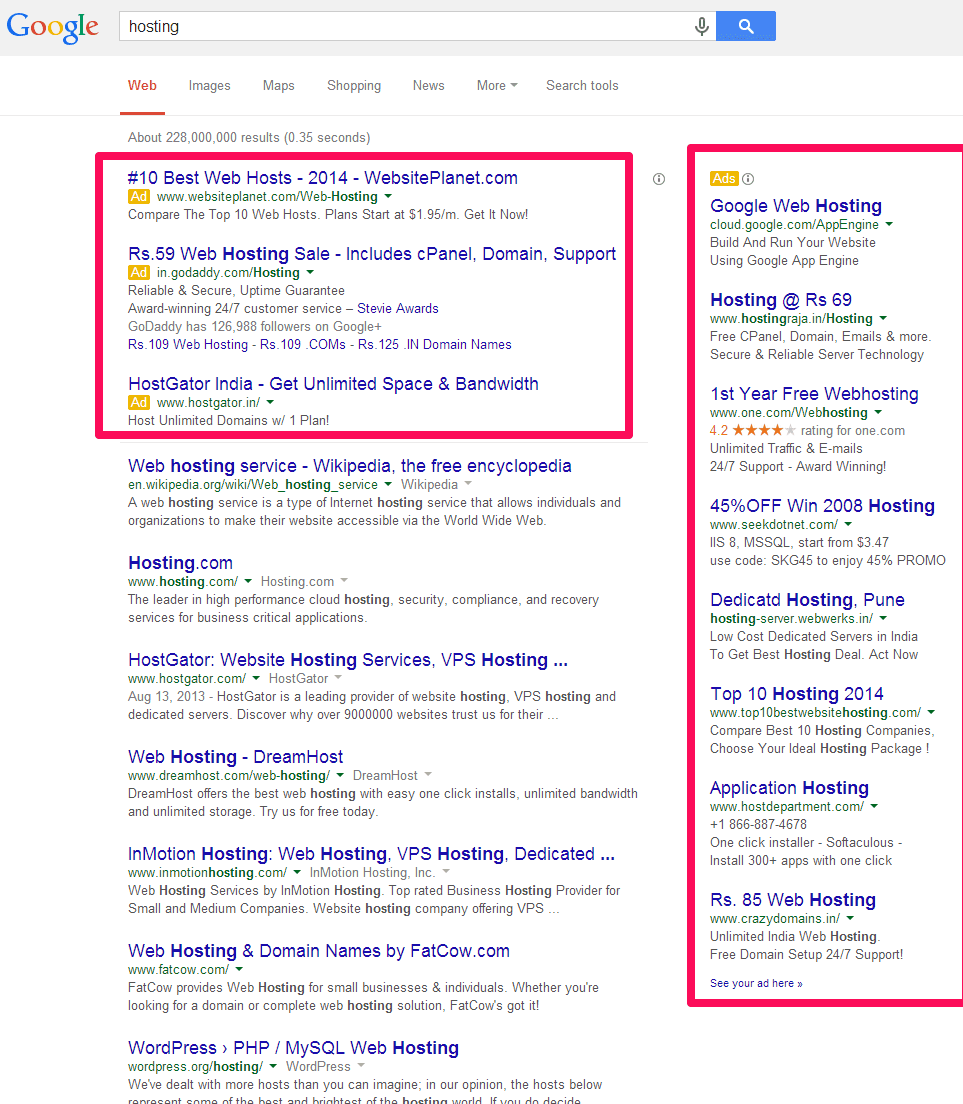Open Search tools
The height and width of the screenshot is (1104, 963).
(x=582, y=85)
